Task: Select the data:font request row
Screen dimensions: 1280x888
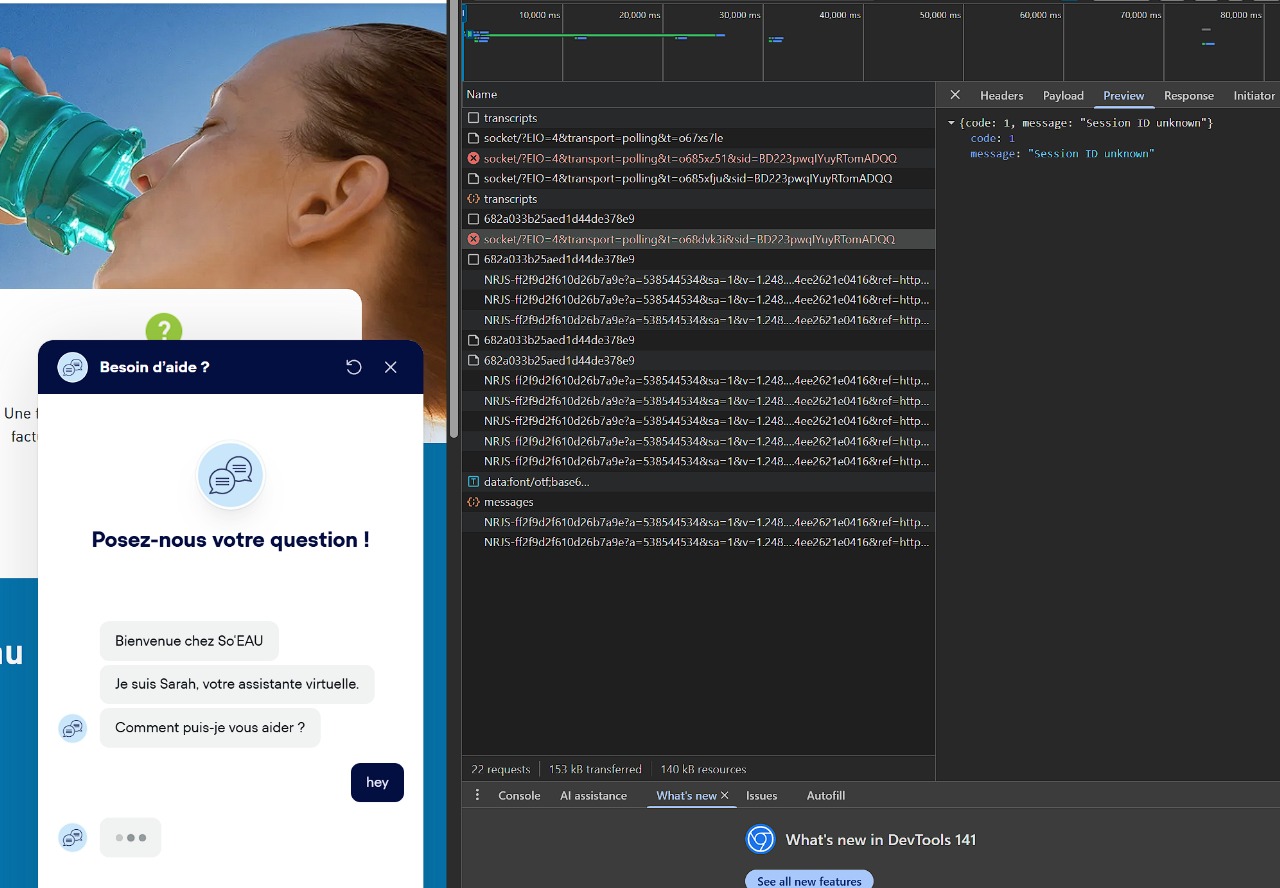Action: click(x=536, y=482)
